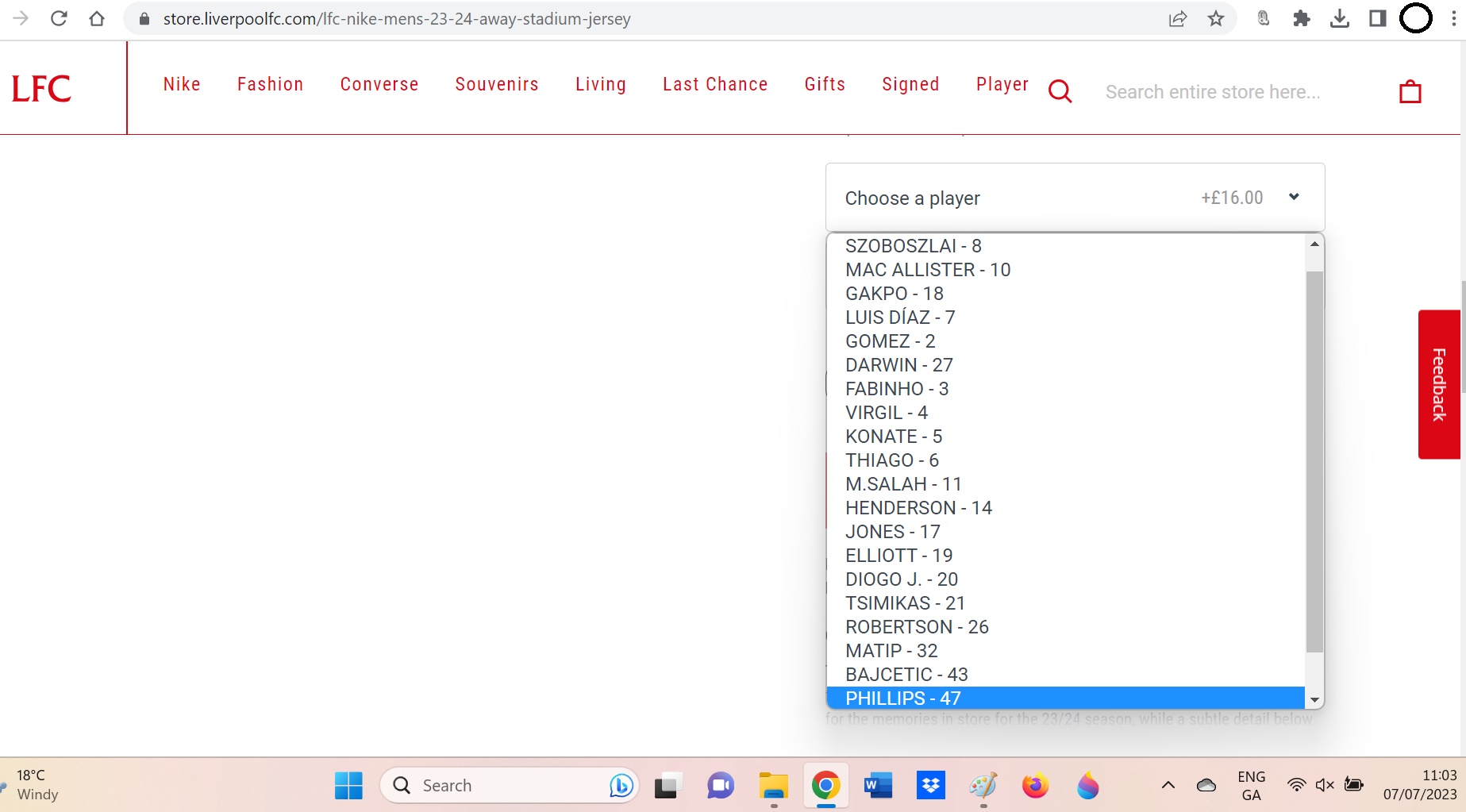Open the browser extensions puzzle icon
1466x812 pixels.
(x=1302, y=18)
